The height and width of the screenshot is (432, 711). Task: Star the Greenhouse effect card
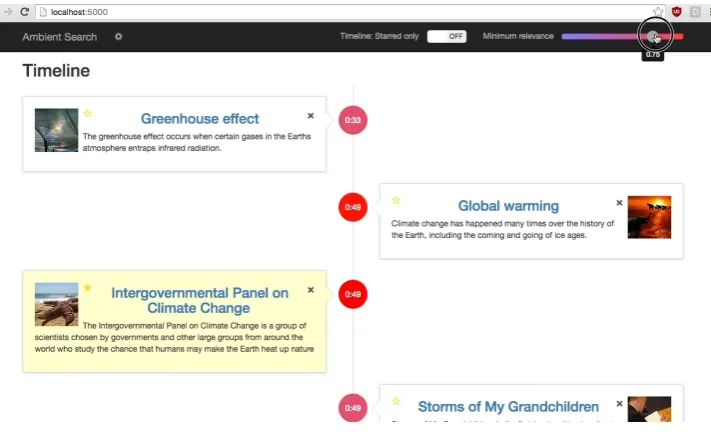[88, 113]
